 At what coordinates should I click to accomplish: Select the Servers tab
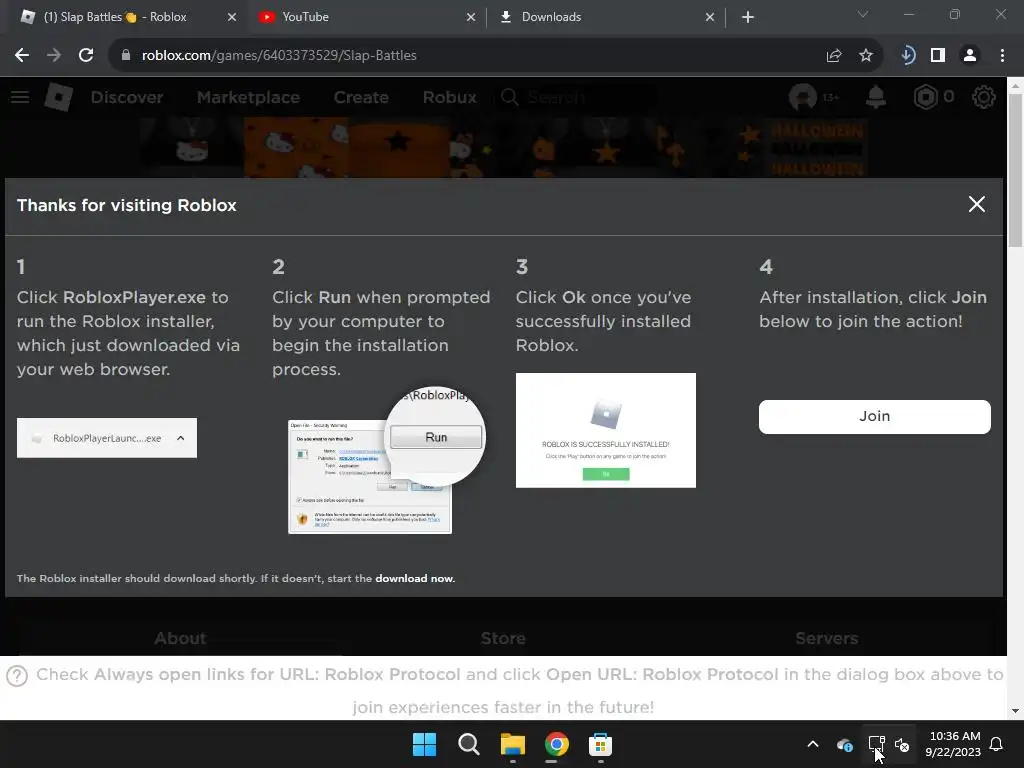click(x=827, y=638)
